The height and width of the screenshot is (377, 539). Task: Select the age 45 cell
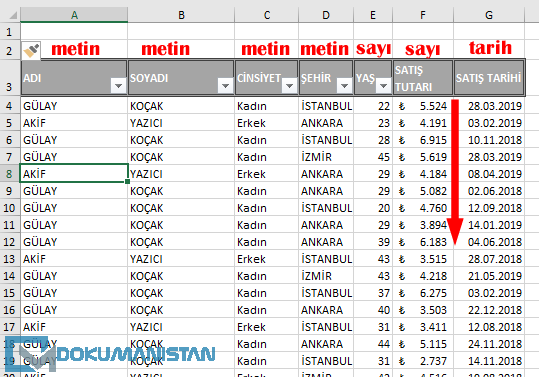pos(373,157)
